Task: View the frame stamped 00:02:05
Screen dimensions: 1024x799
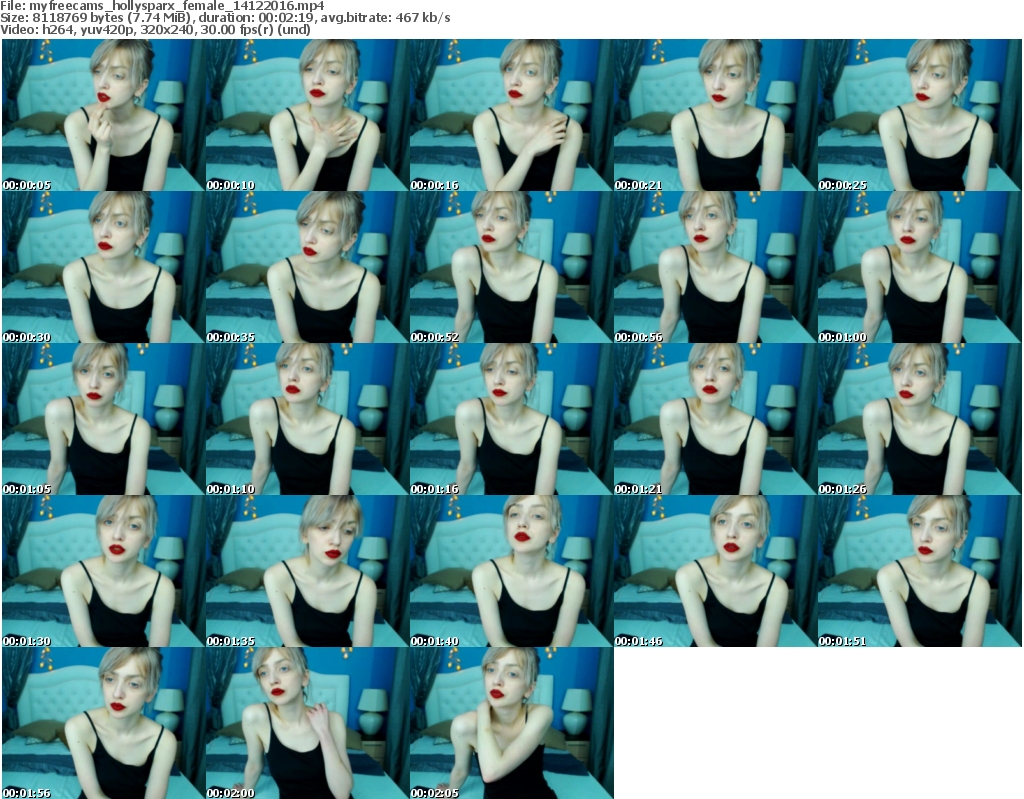Action: pyautogui.click(x=511, y=723)
